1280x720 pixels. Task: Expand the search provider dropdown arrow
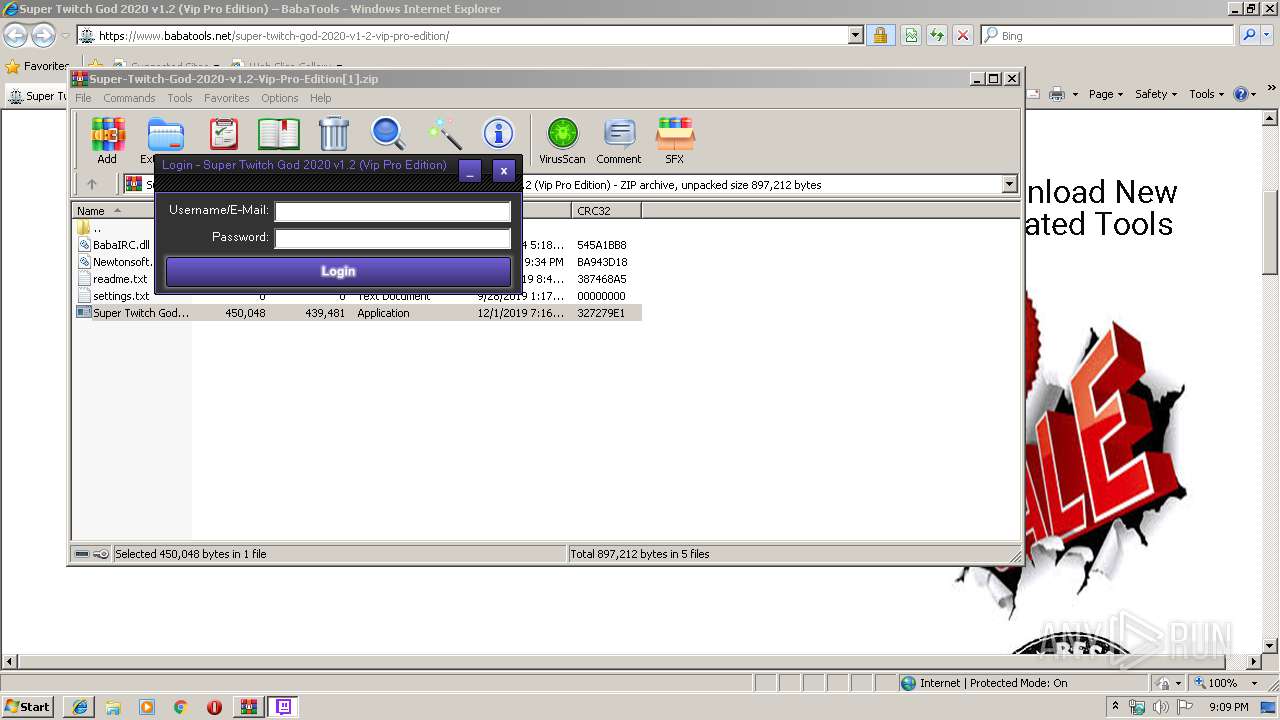pos(1266,35)
